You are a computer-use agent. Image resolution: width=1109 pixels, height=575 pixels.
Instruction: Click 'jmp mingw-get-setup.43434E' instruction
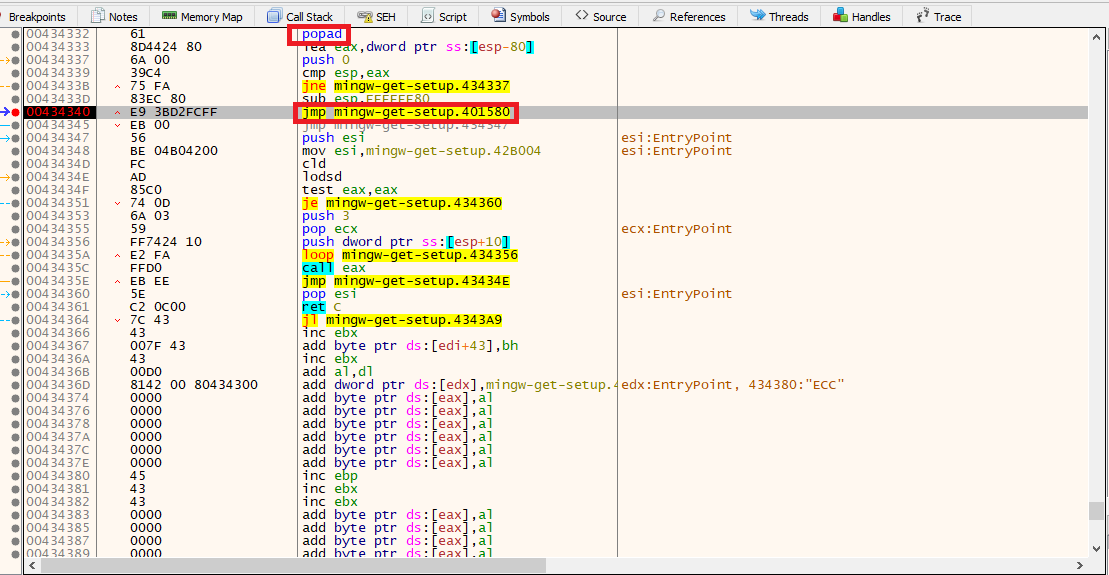coord(405,281)
